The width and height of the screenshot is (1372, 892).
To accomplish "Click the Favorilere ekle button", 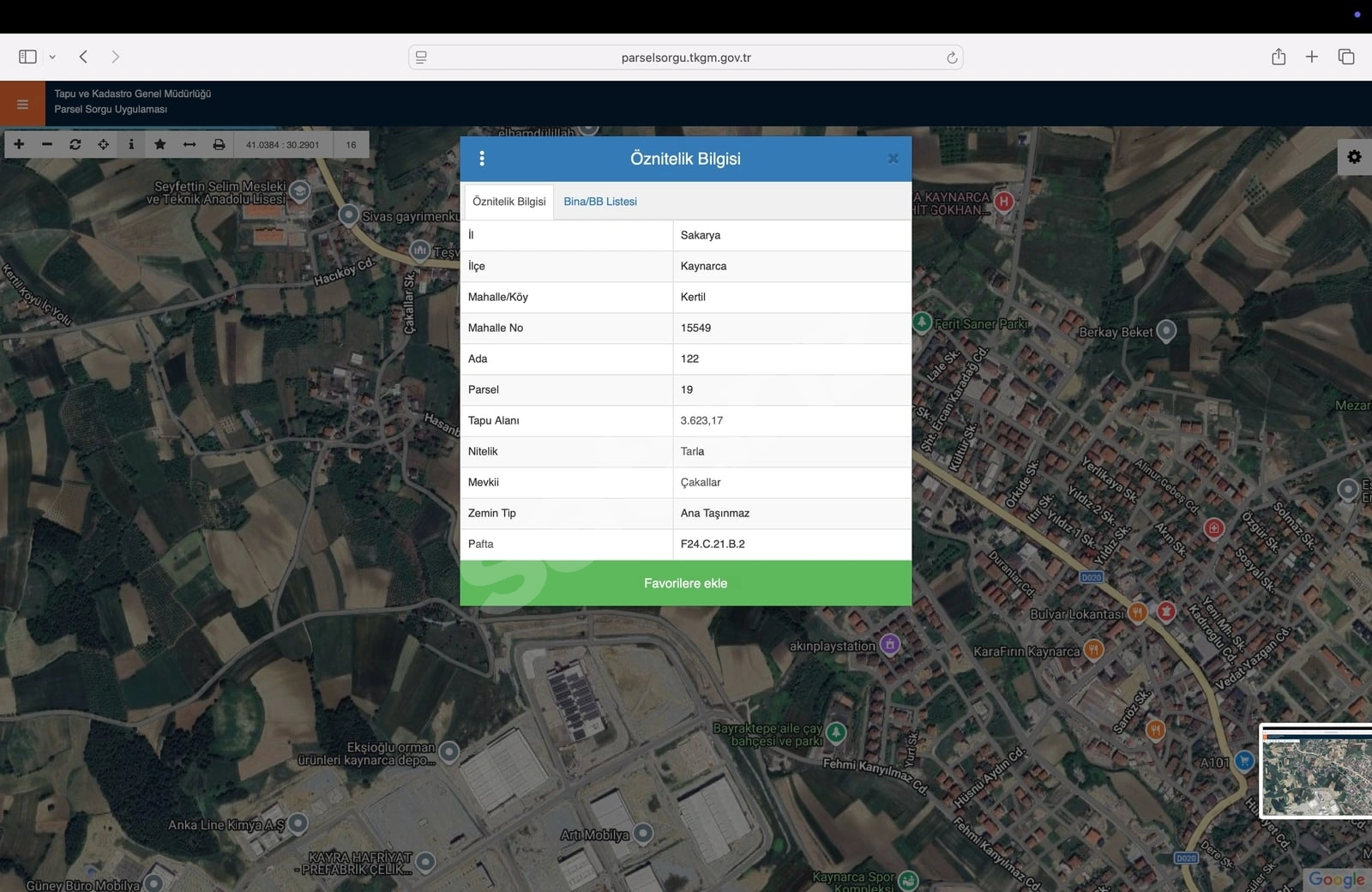I will [686, 583].
